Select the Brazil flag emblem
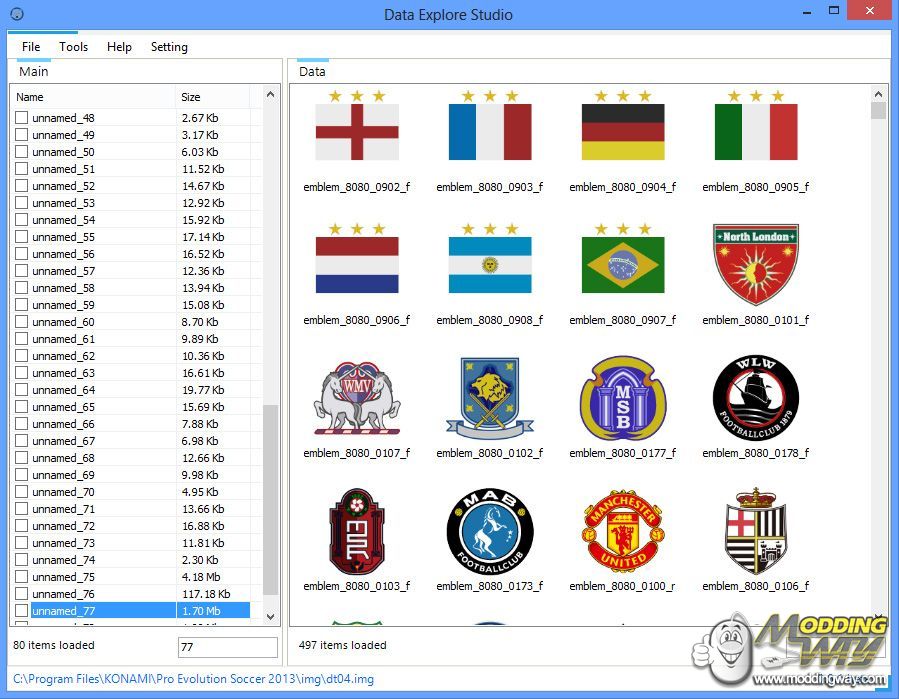 pyautogui.click(x=622, y=264)
